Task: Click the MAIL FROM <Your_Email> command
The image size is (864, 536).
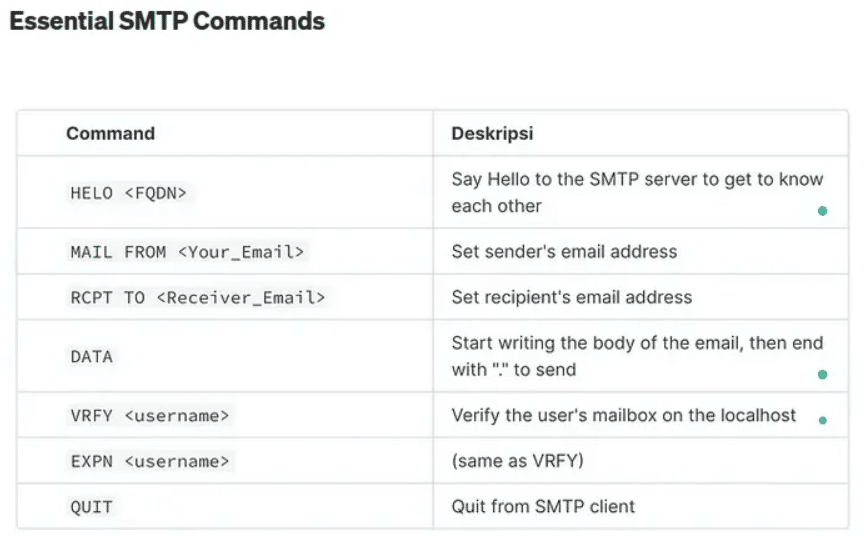Action: click(187, 252)
